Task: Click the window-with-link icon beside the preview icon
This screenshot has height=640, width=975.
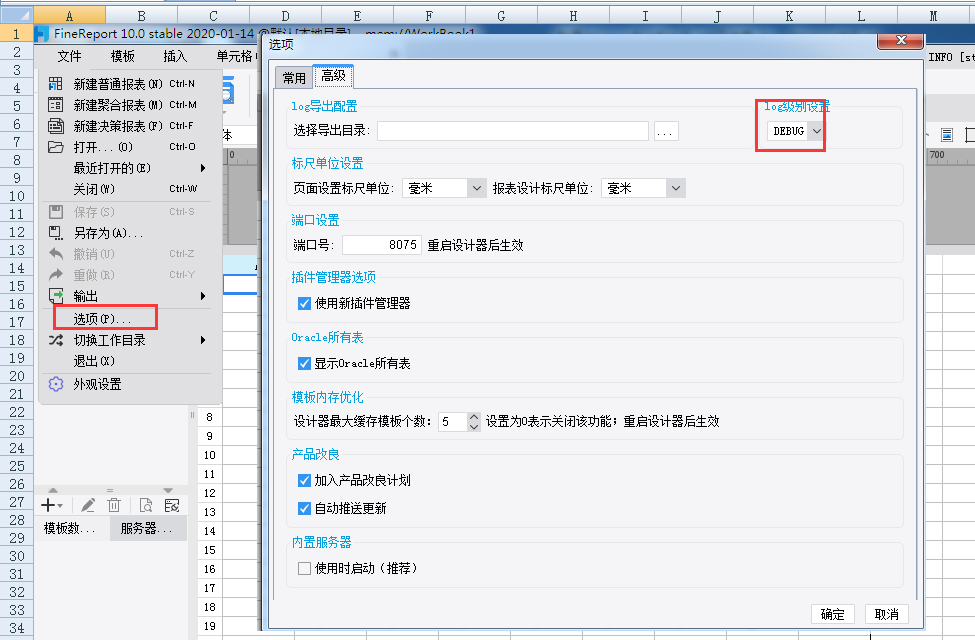Action: click(x=172, y=505)
